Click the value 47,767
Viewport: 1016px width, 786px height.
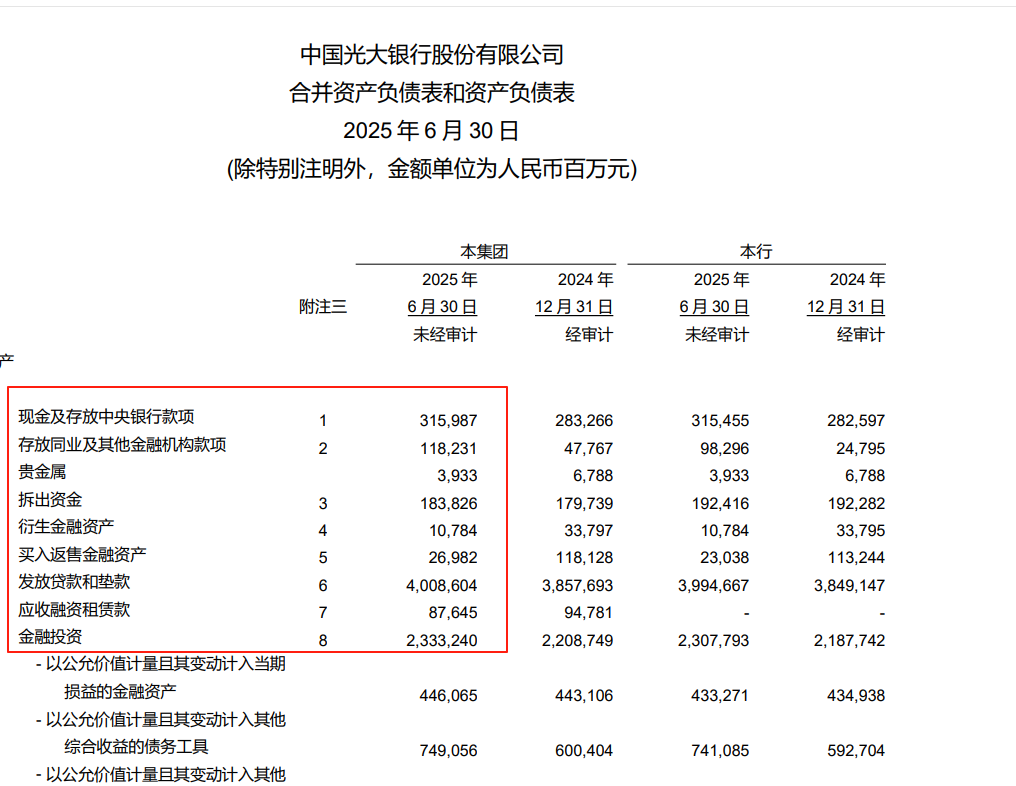click(588, 448)
